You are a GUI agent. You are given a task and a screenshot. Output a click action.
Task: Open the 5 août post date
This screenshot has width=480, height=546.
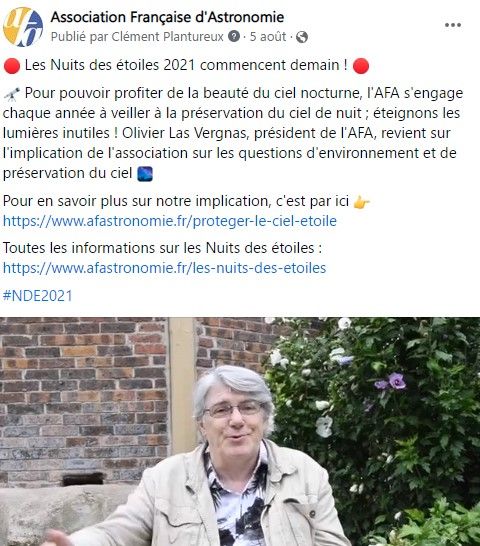268,37
